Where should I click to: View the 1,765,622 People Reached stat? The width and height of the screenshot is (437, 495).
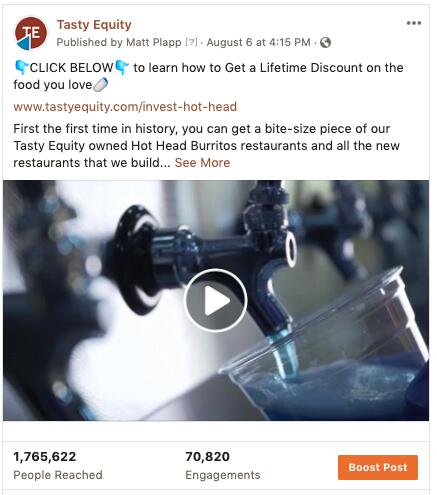point(58,465)
